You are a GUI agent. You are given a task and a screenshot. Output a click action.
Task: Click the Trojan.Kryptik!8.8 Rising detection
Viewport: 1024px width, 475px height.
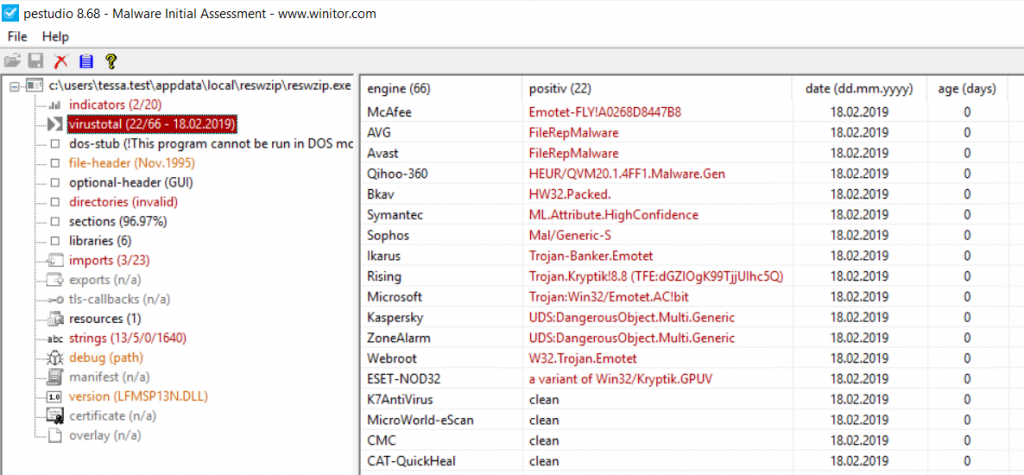tap(656, 276)
